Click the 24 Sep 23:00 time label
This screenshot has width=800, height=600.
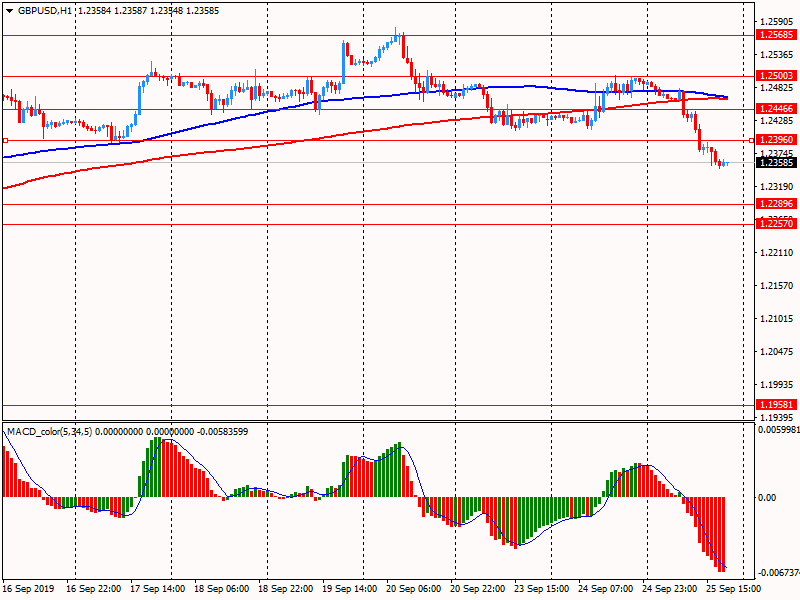pyautogui.click(x=670, y=589)
